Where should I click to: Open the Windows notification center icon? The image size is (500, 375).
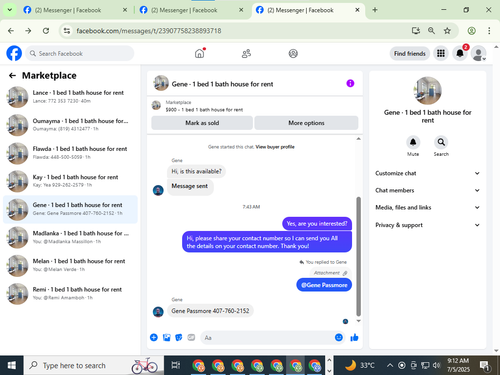click(x=484, y=366)
